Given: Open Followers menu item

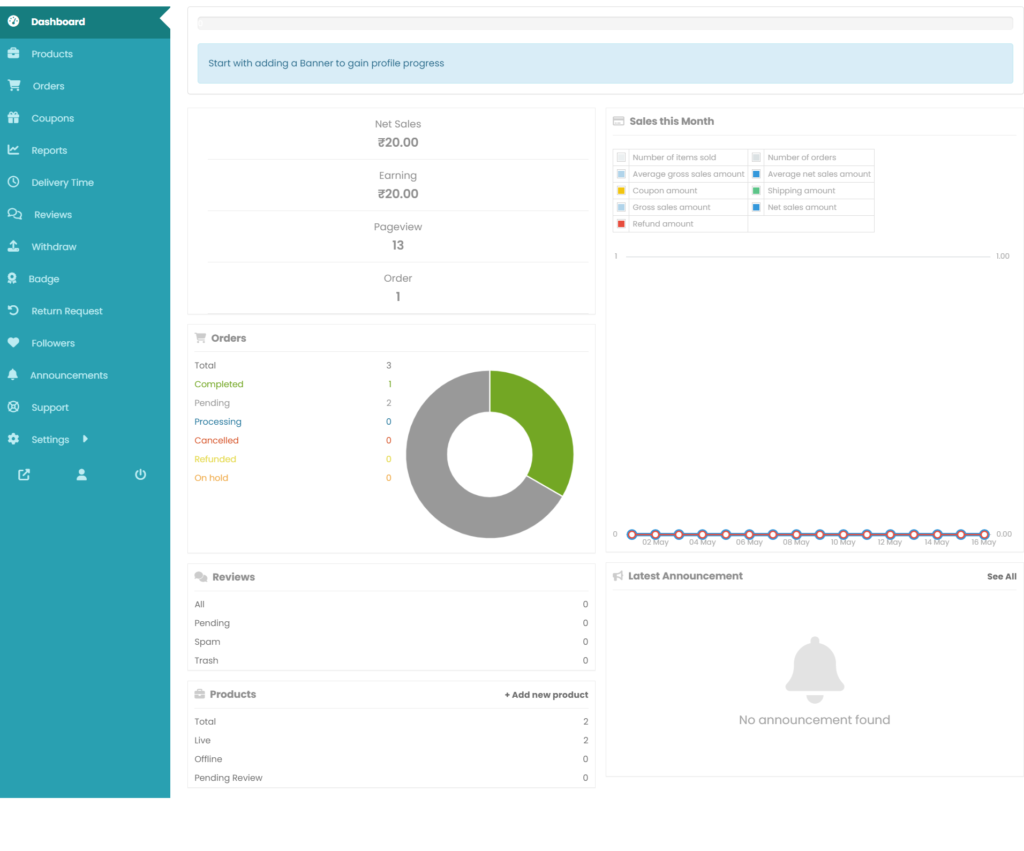Looking at the screenshot, I should click(85, 342).
